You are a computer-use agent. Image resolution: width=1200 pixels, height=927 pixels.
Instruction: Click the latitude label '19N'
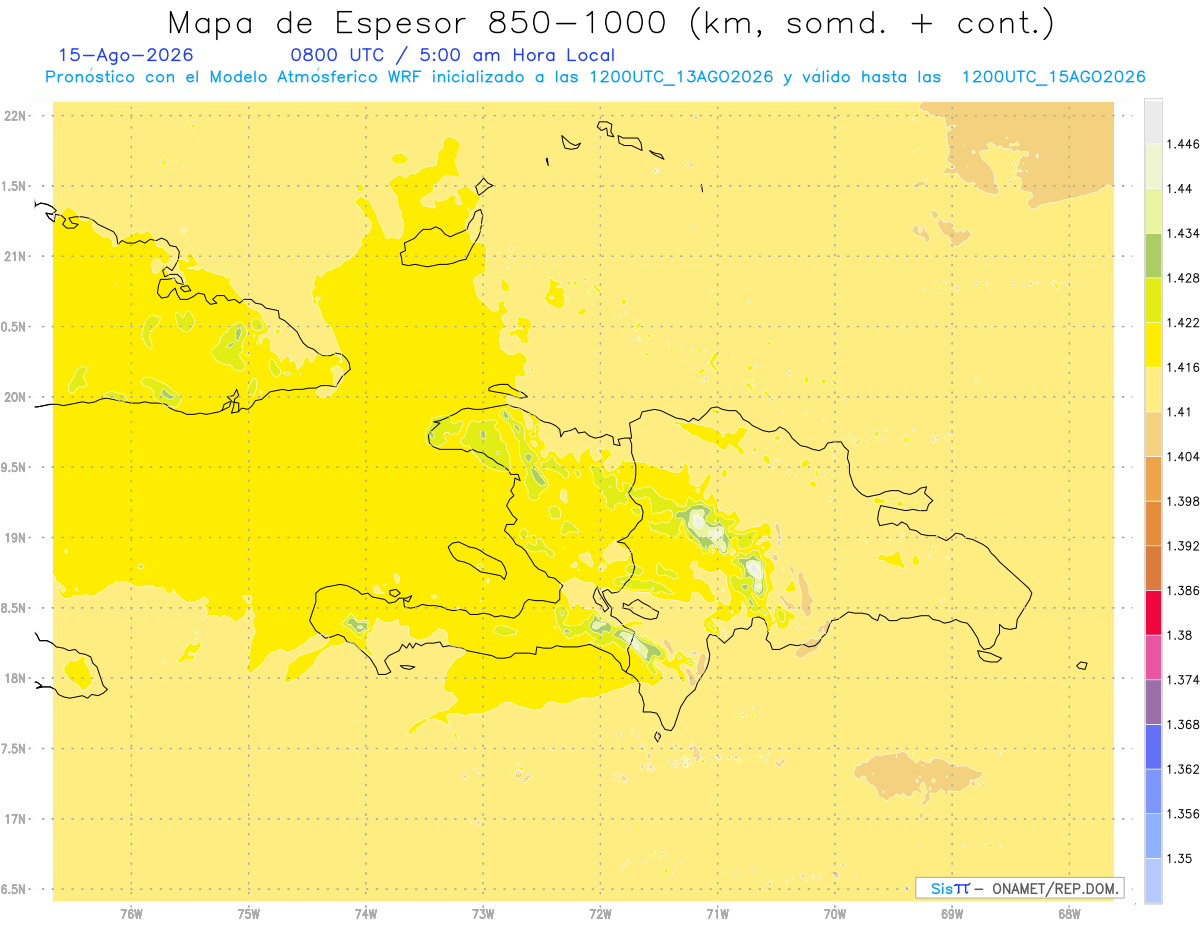point(17,537)
